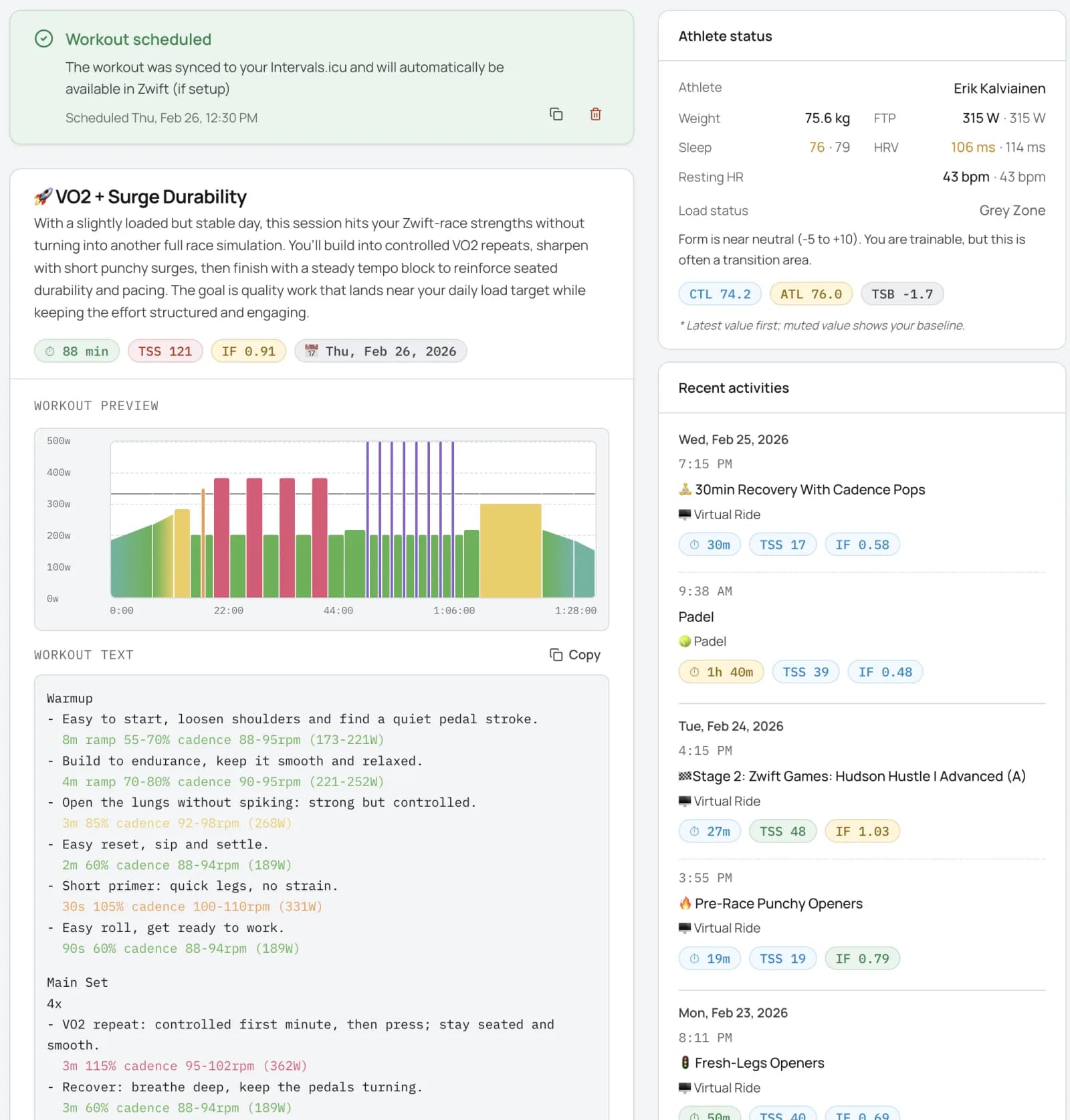This screenshot has height=1120, width=1070.
Task: Click the tennis ball icon under Padel
Action: coord(686,641)
